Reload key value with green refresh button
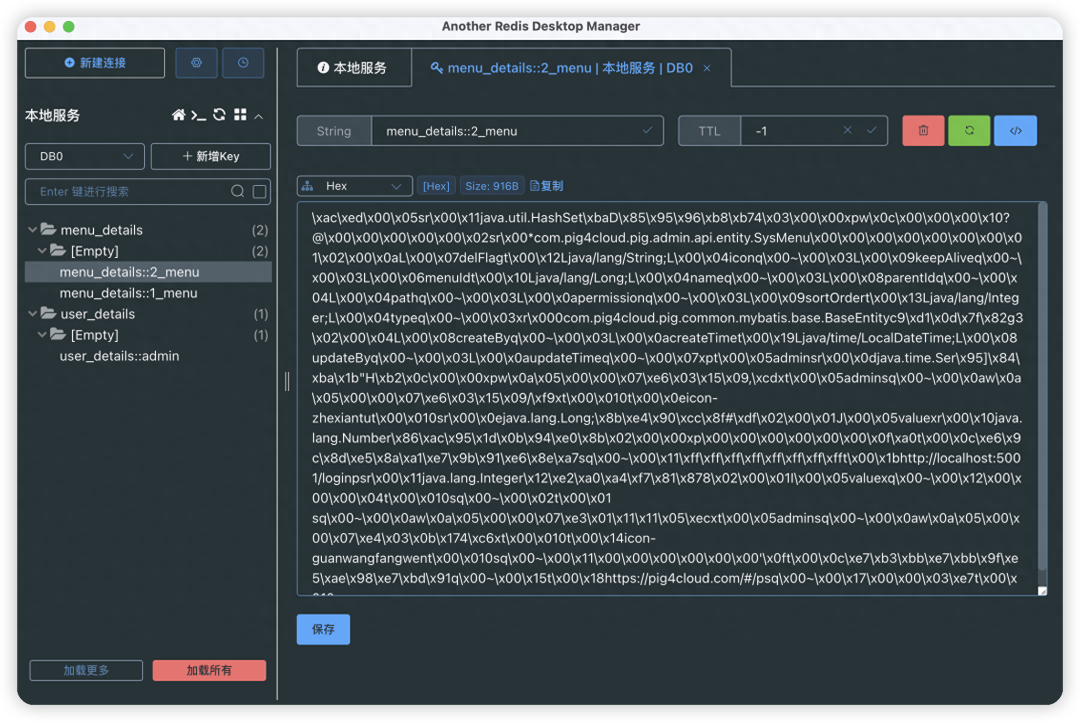1080x722 pixels. point(969,131)
